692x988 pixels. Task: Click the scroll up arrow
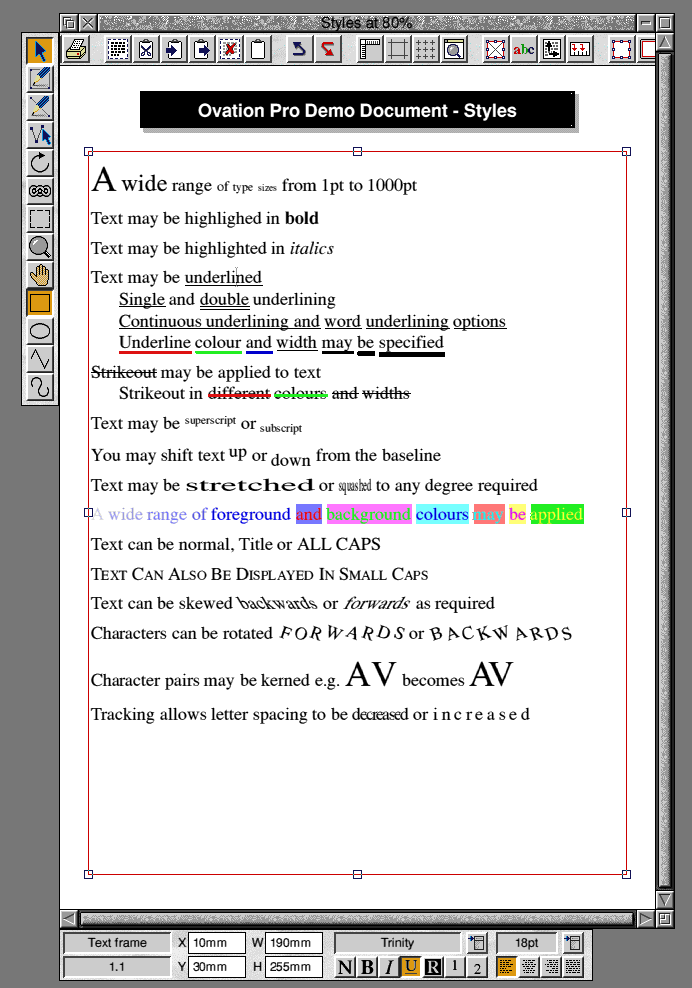[664, 43]
